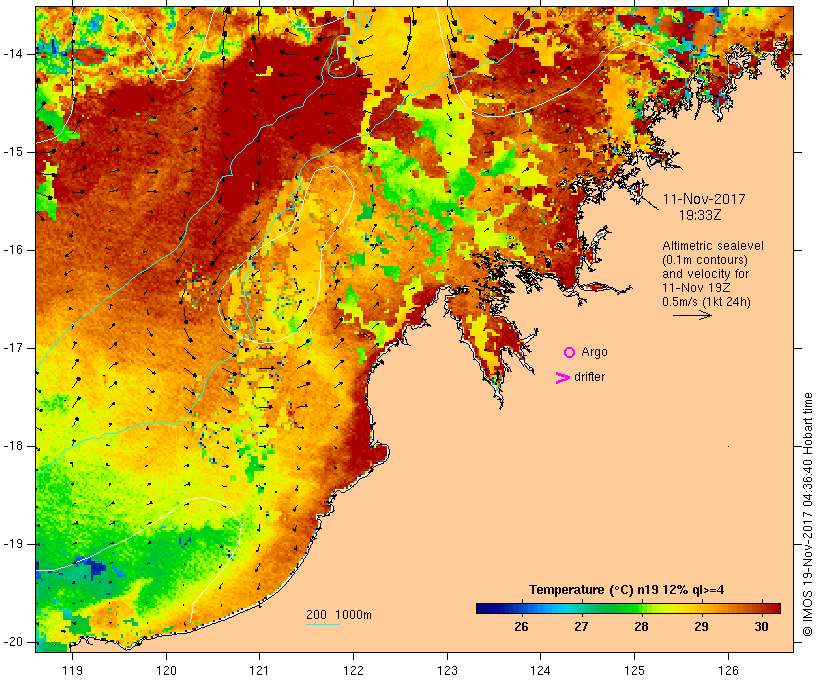Click the '123' longitude axis label
Screen dimensions: 820x680
pos(447,671)
